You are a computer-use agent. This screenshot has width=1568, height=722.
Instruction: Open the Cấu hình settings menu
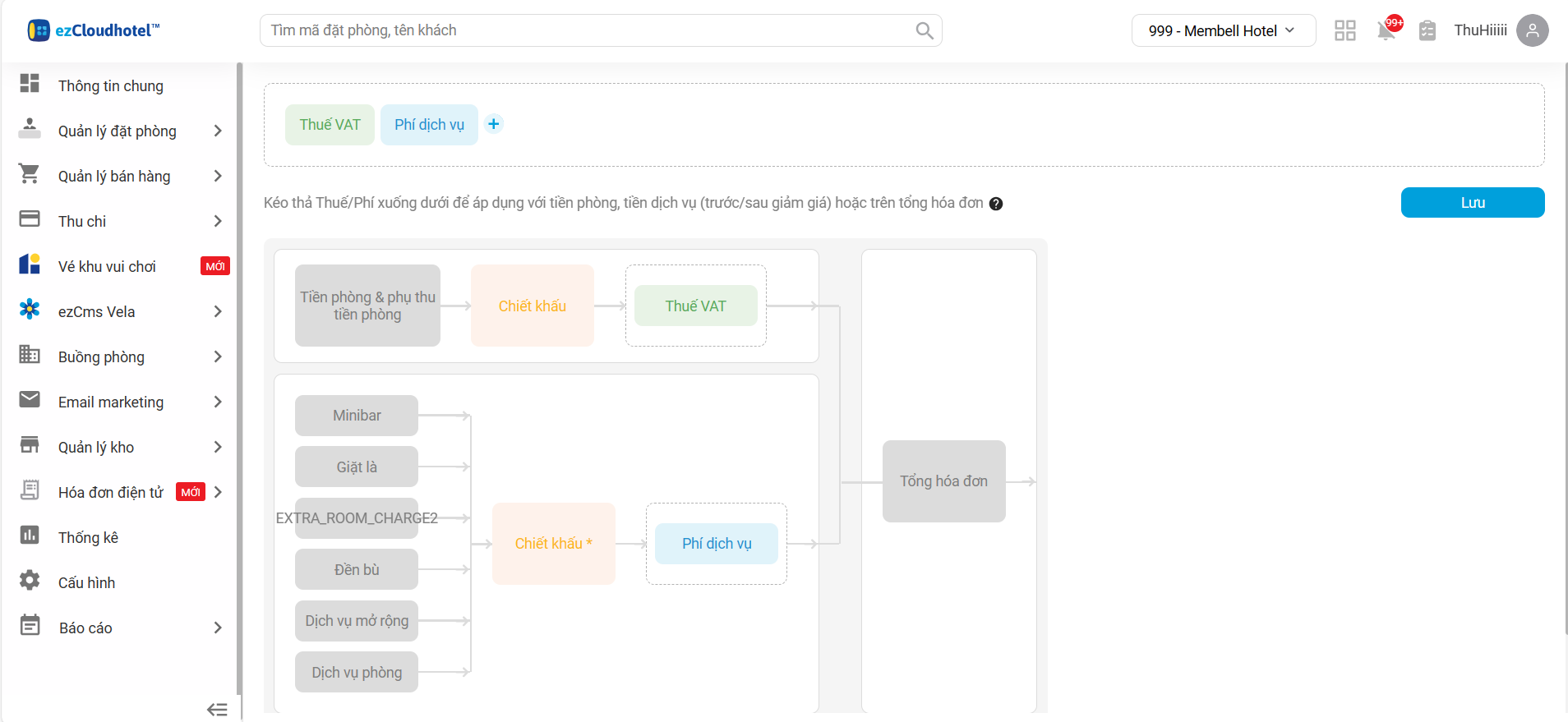86,582
